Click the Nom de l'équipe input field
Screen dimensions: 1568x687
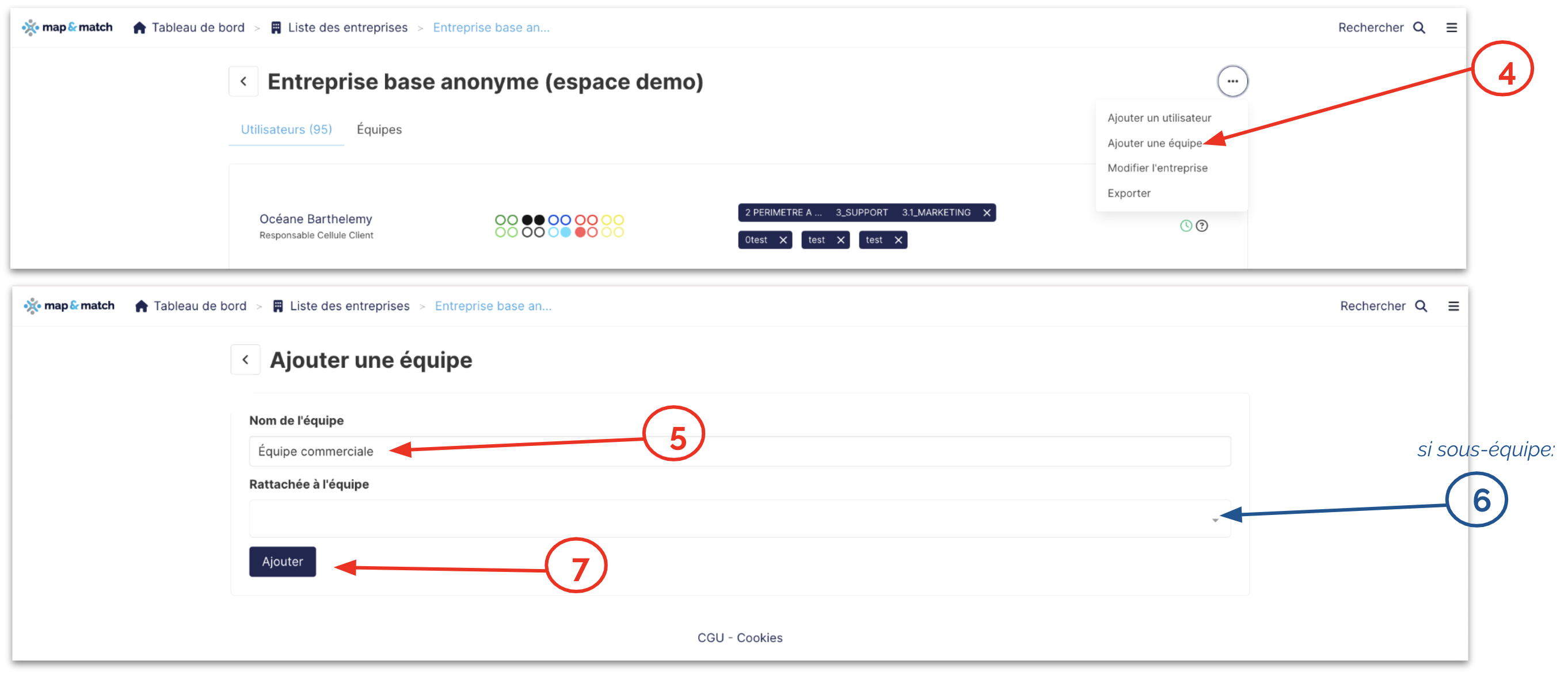pyautogui.click(x=739, y=451)
